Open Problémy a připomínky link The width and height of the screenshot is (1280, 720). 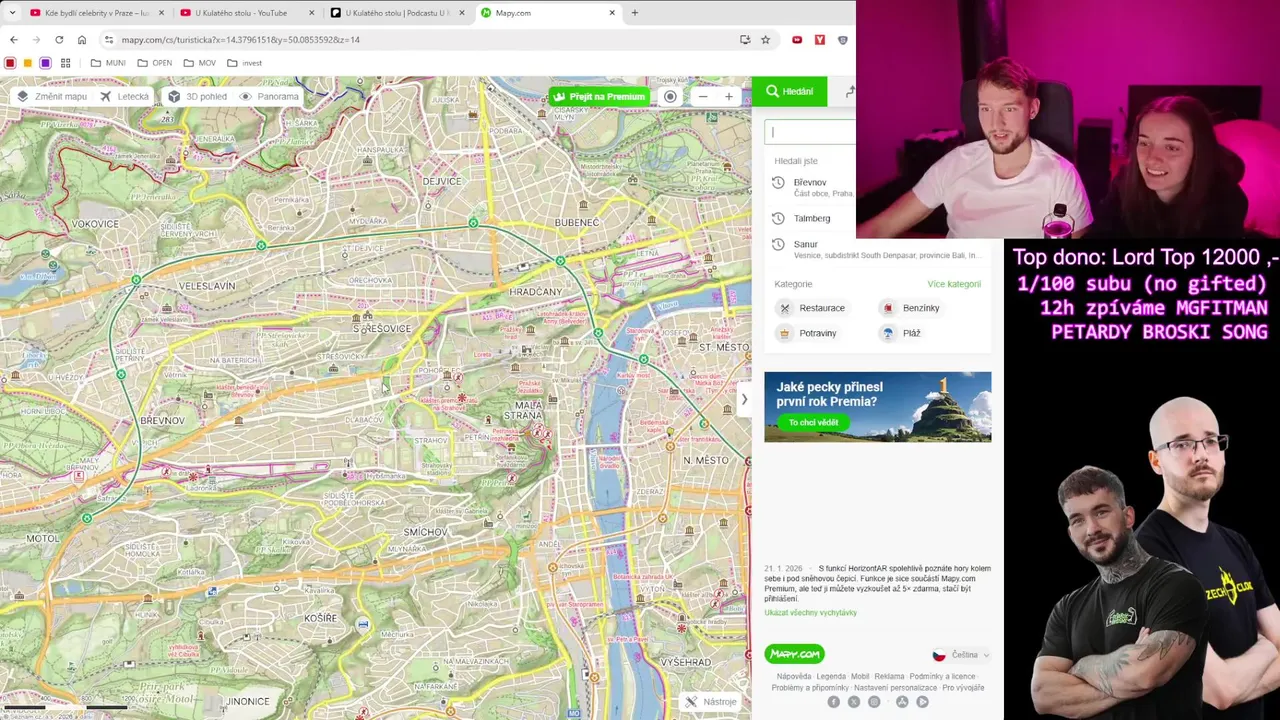tap(810, 688)
